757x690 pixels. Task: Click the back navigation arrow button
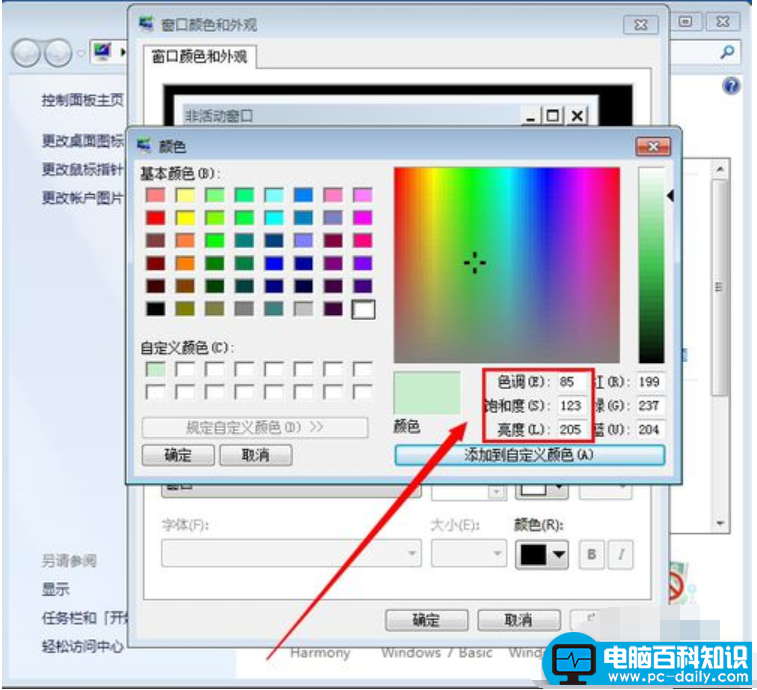[26, 53]
